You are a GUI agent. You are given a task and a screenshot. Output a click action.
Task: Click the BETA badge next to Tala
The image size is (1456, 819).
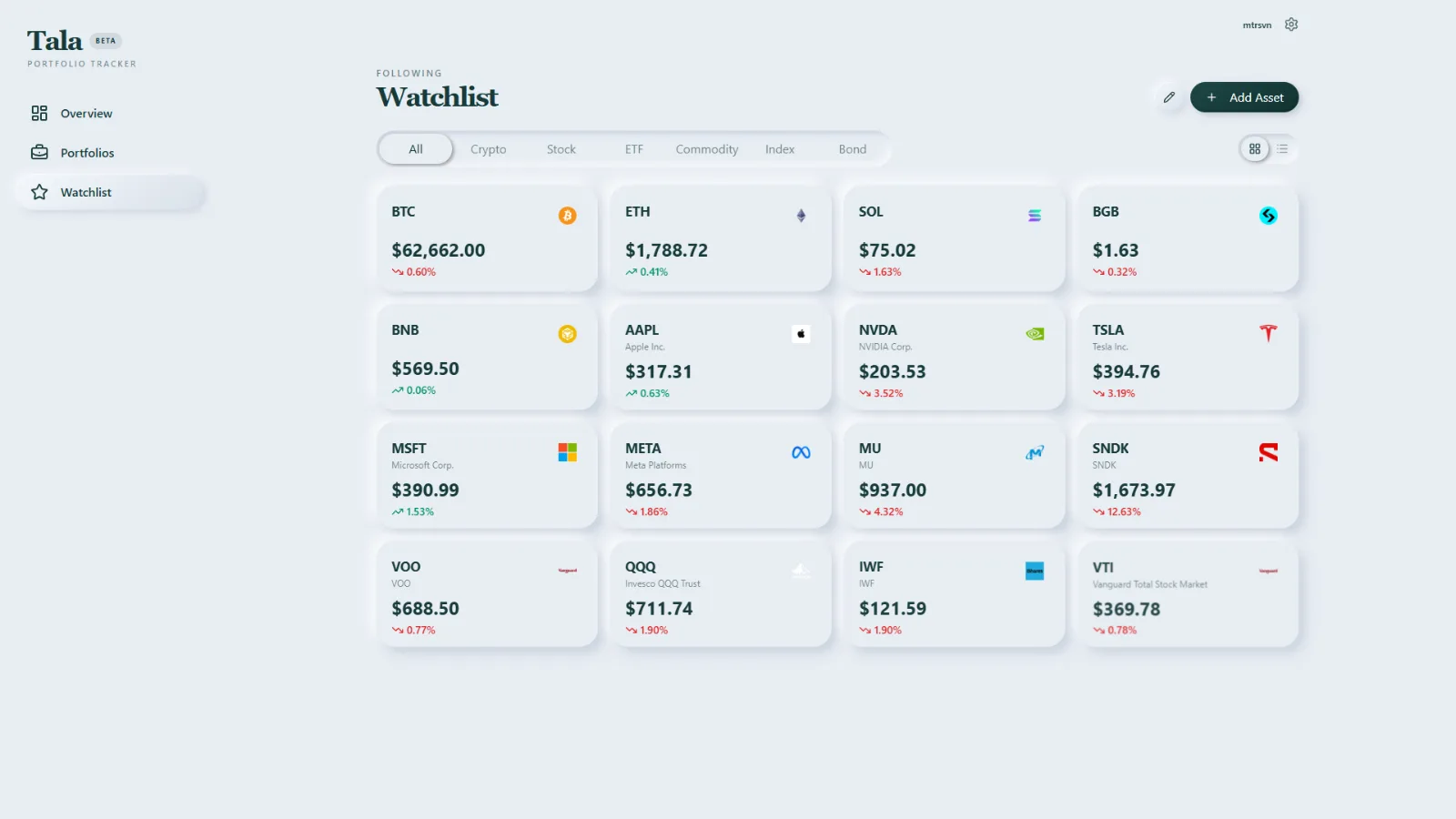tap(106, 41)
